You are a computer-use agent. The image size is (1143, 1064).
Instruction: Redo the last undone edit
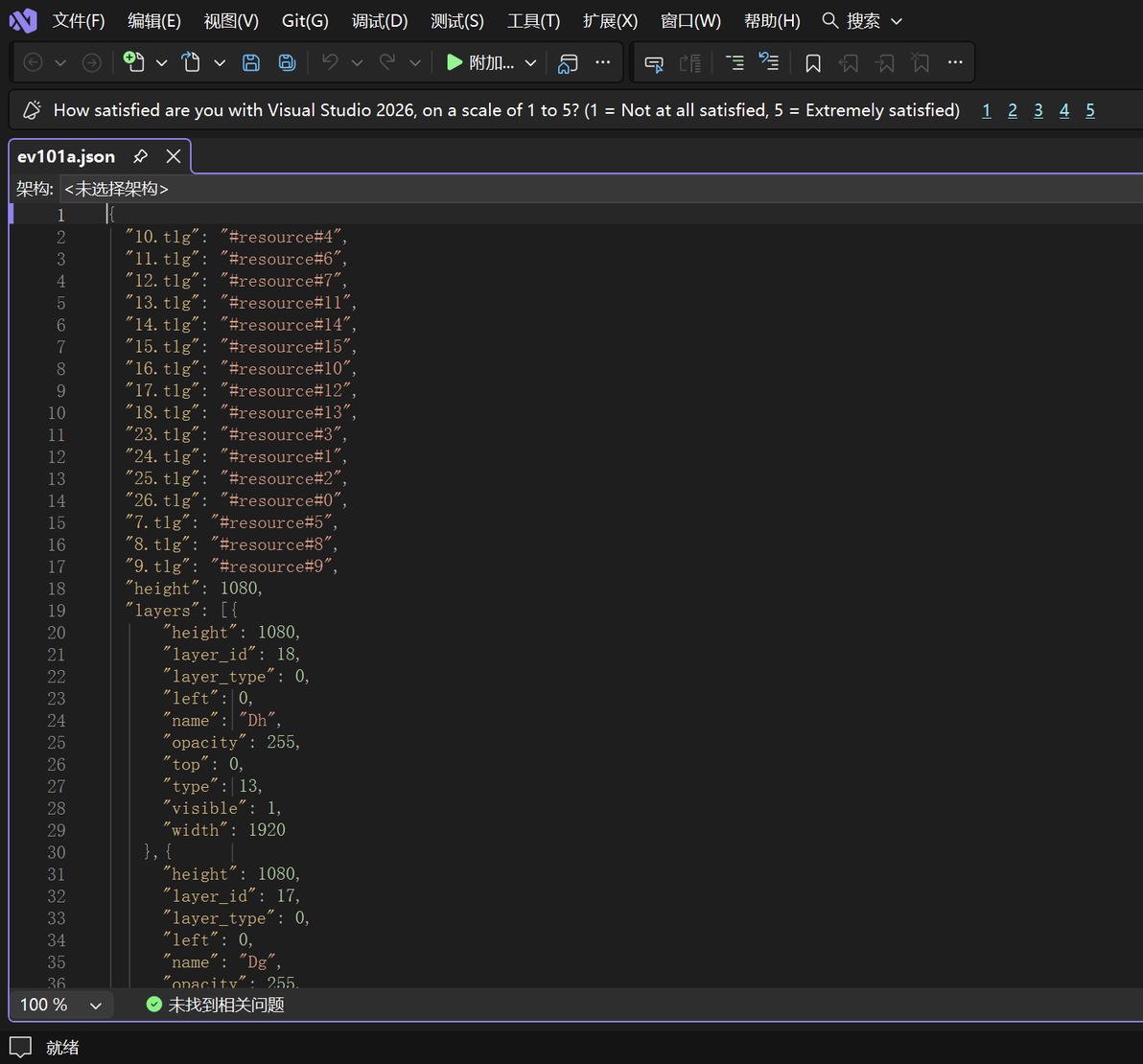(387, 62)
